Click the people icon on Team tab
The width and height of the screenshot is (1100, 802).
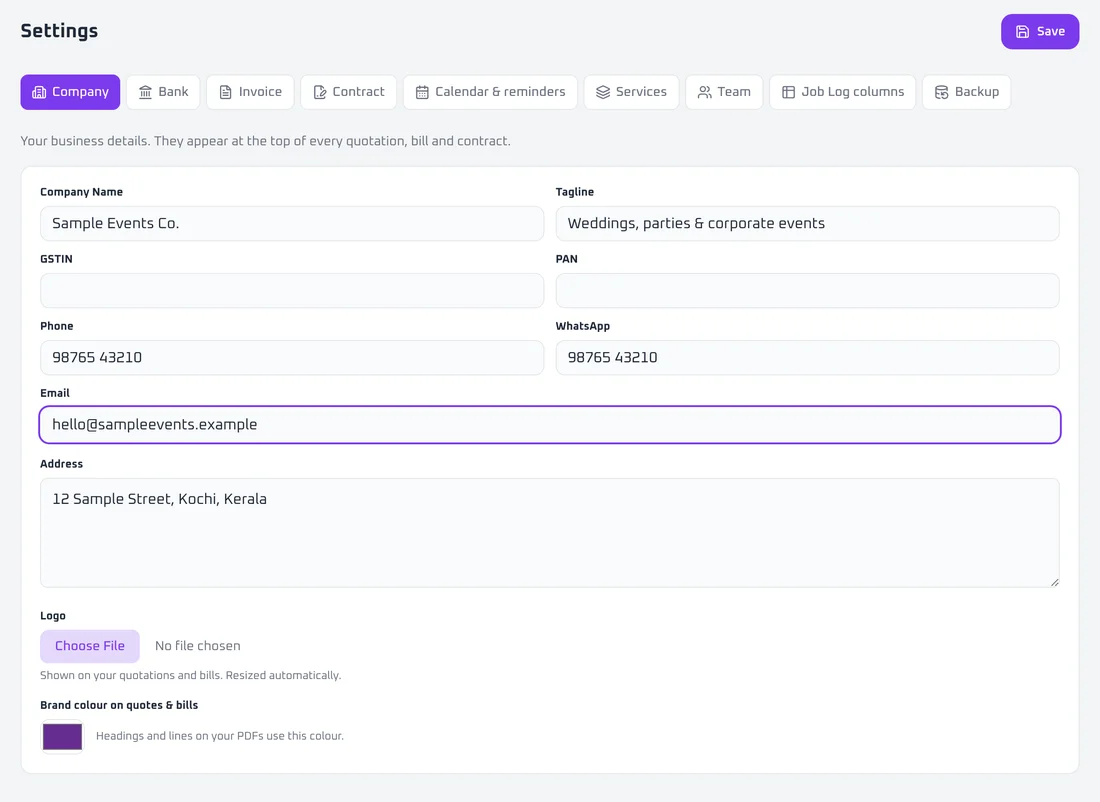click(x=704, y=92)
